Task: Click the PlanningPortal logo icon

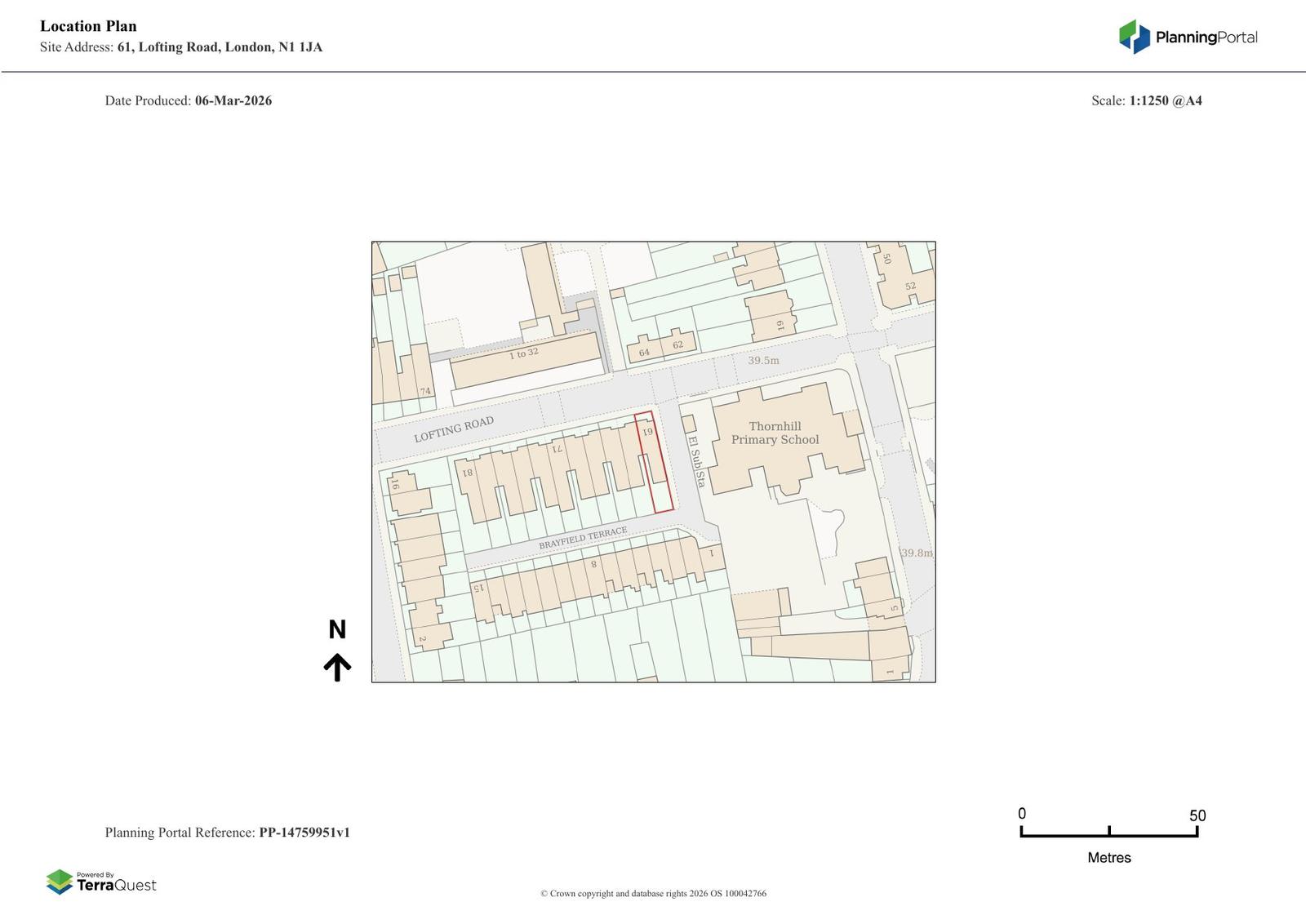Action: click(x=1134, y=37)
